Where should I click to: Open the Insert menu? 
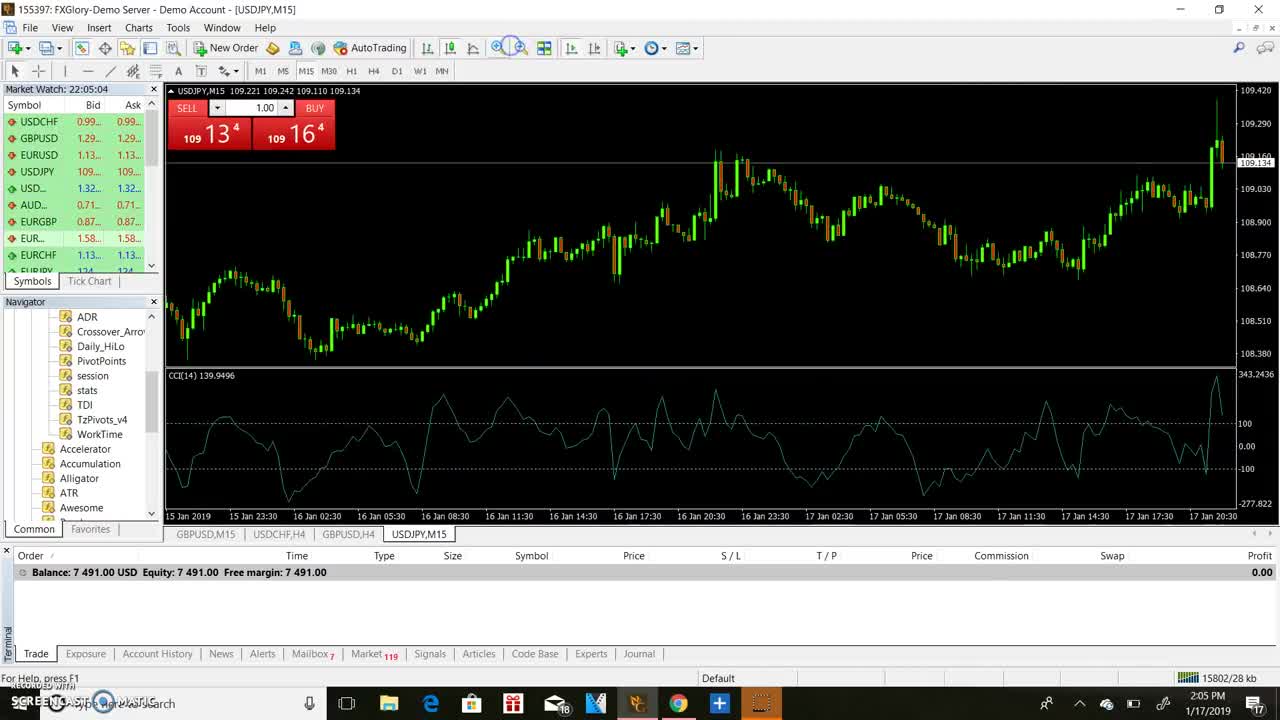pyautogui.click(x=99, y=28)
